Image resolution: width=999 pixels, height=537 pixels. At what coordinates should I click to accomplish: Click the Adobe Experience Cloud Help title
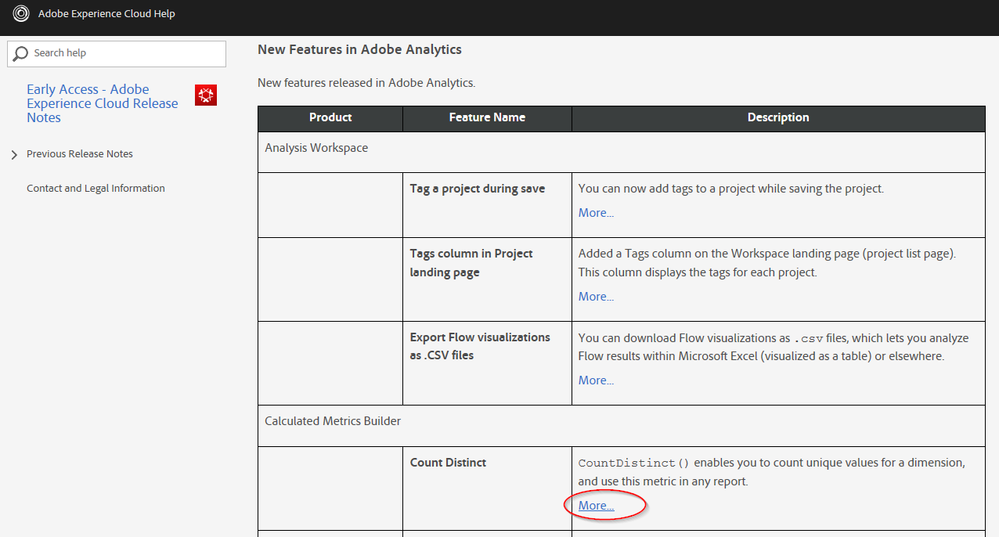106,15
